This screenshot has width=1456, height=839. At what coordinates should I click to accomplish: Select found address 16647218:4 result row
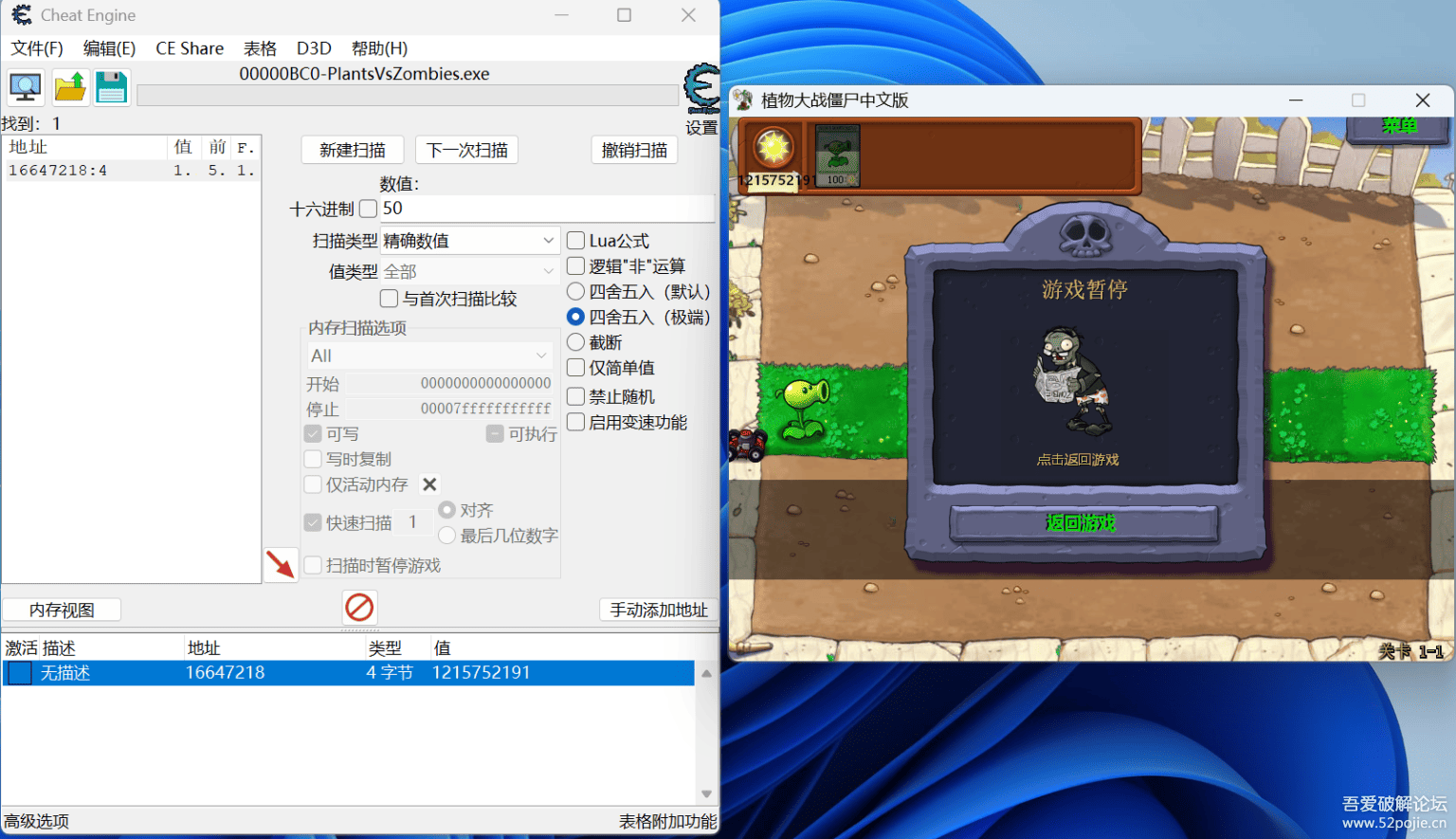coord(131,171)
